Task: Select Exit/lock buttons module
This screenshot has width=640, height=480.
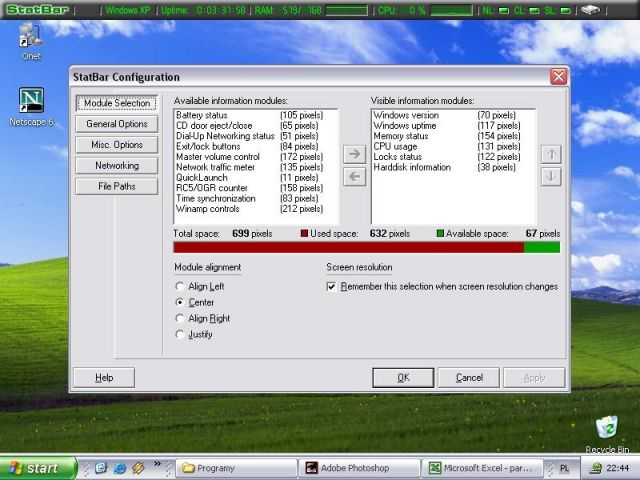Action: pyautogui.click(x=256, y=147)
